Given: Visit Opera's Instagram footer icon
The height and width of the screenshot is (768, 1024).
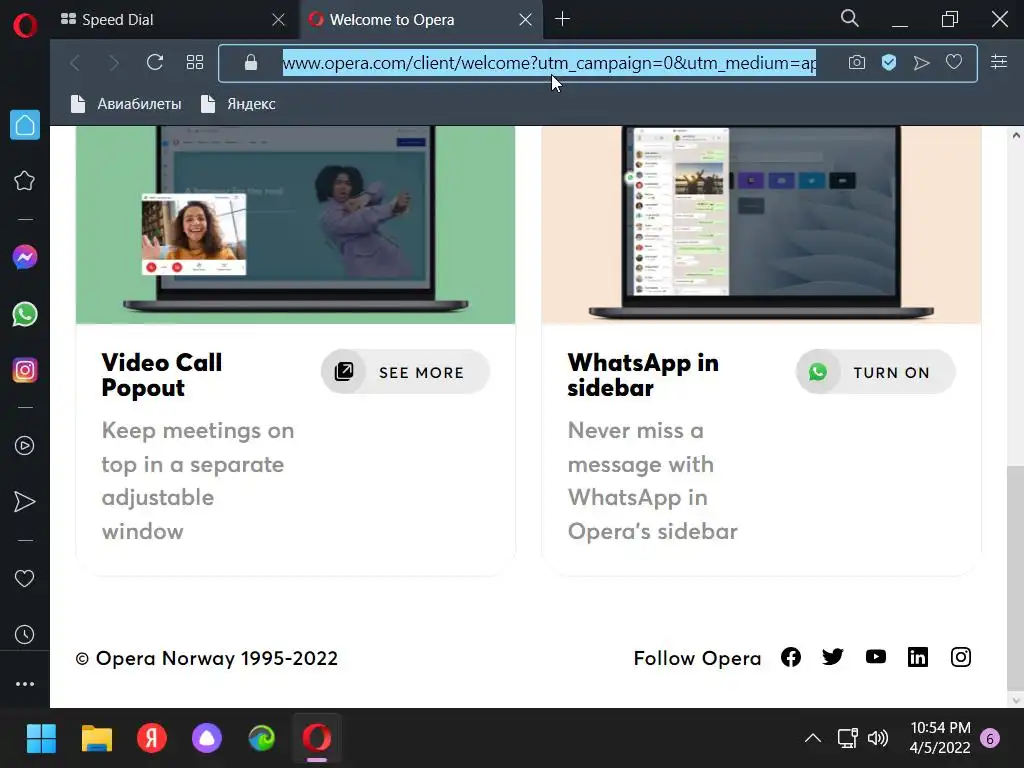Looking at the screenshot, I should (961, 657).
